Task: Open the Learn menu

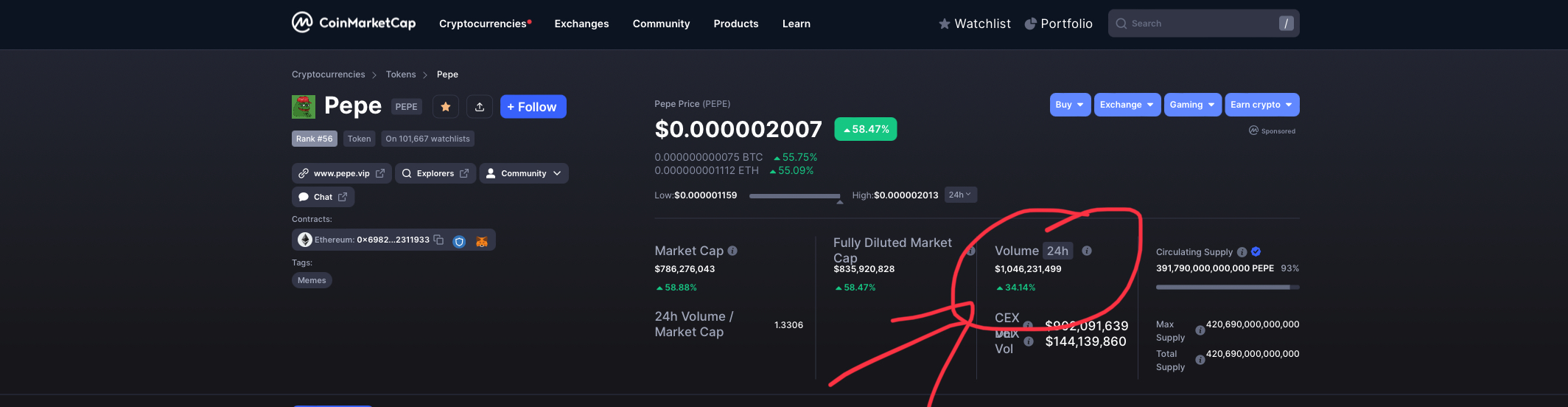Action: point(797,24)
